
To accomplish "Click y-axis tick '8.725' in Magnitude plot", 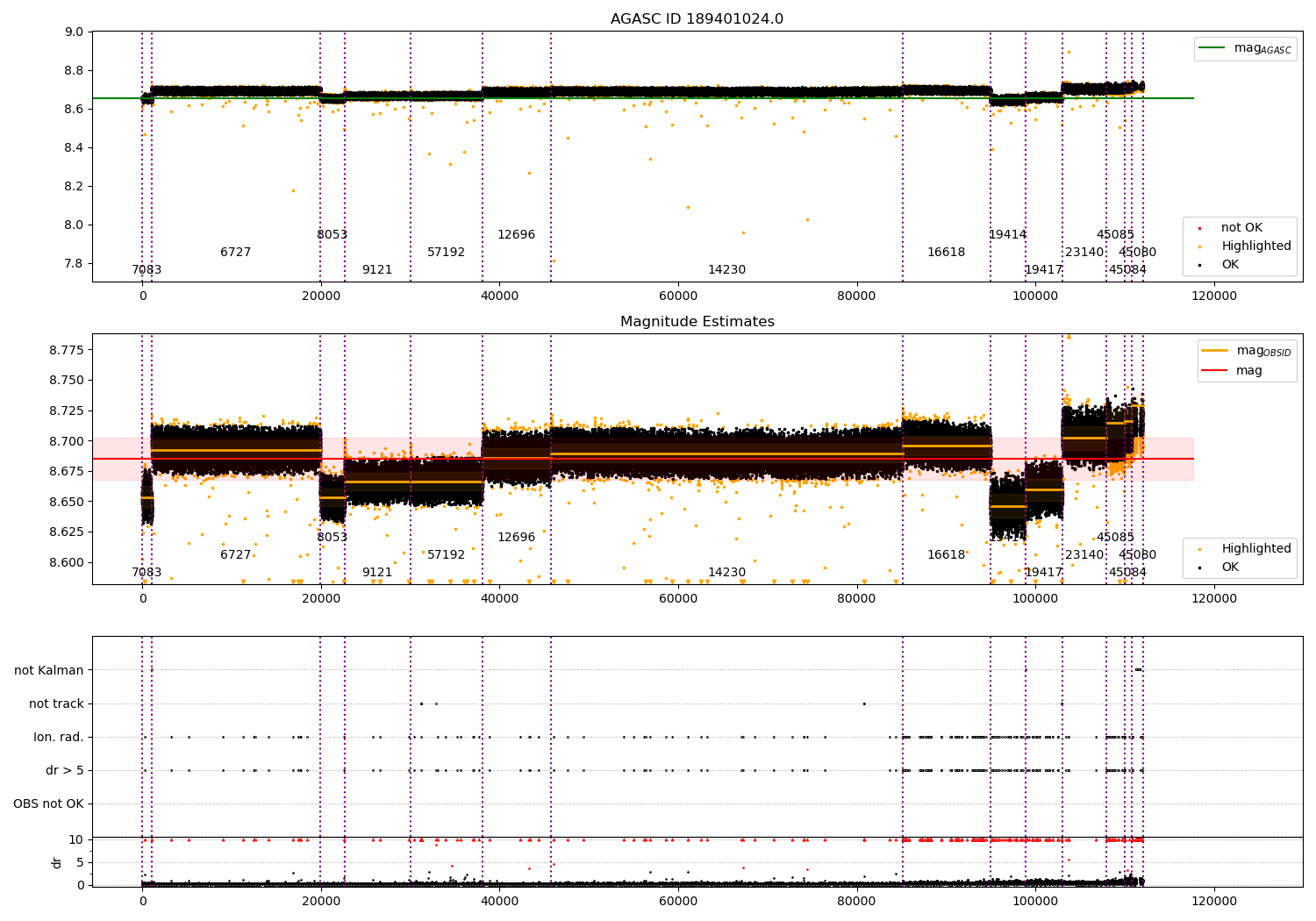I will 68,411.
